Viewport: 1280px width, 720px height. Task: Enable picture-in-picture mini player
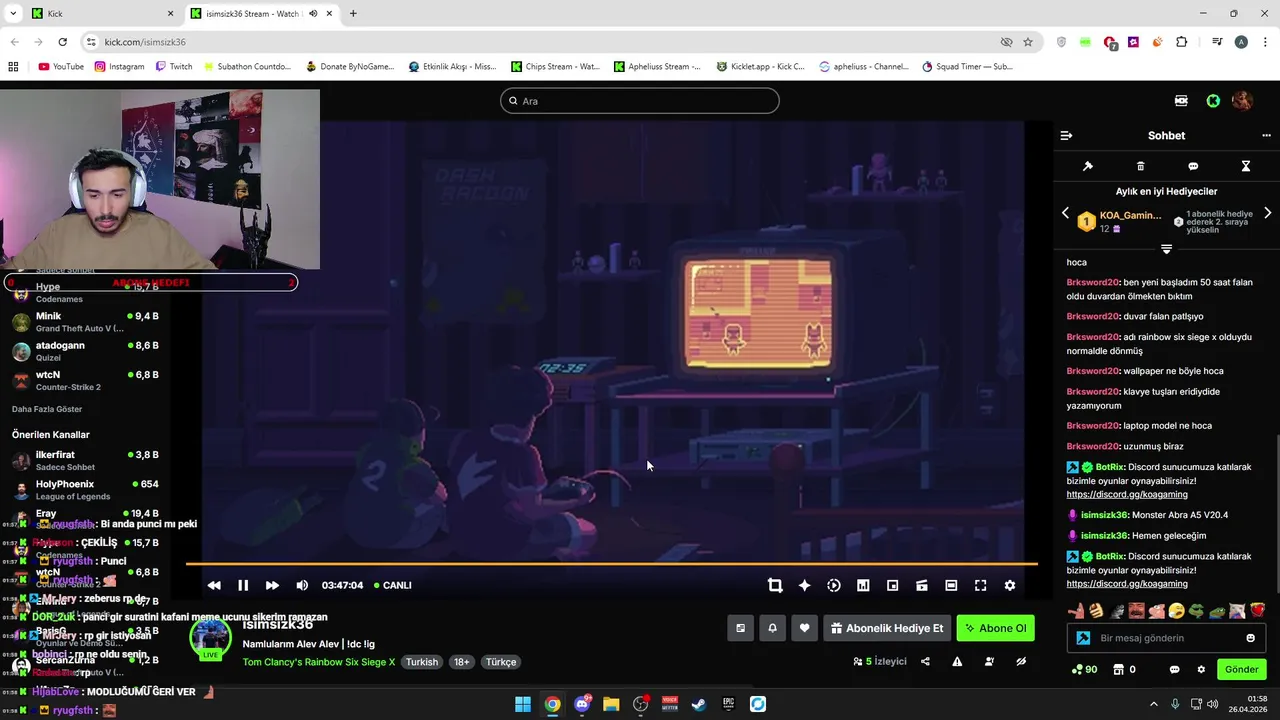893,585
